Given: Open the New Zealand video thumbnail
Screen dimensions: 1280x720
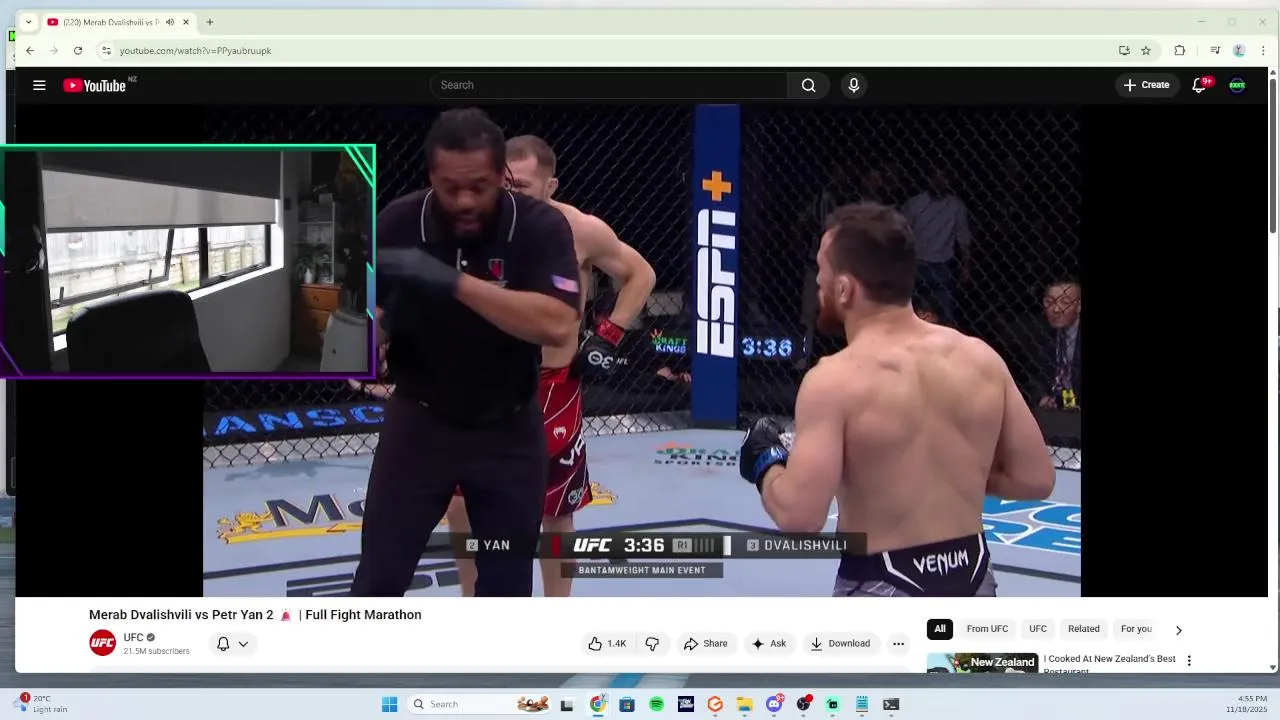Looking at the screenshot, I should tap(982, 663).
